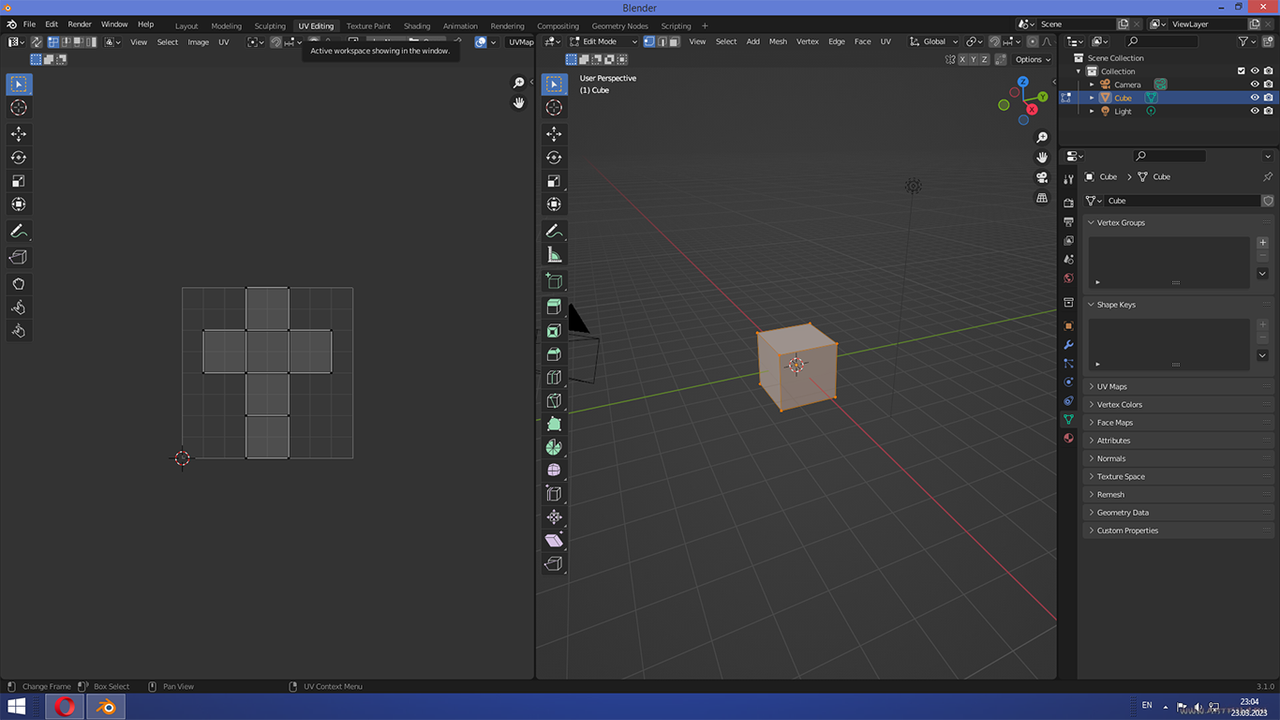Viewport: 1280px width, 720px height.
Task: Toggle X axis mirror in 3D viewport
Action: 963,60
